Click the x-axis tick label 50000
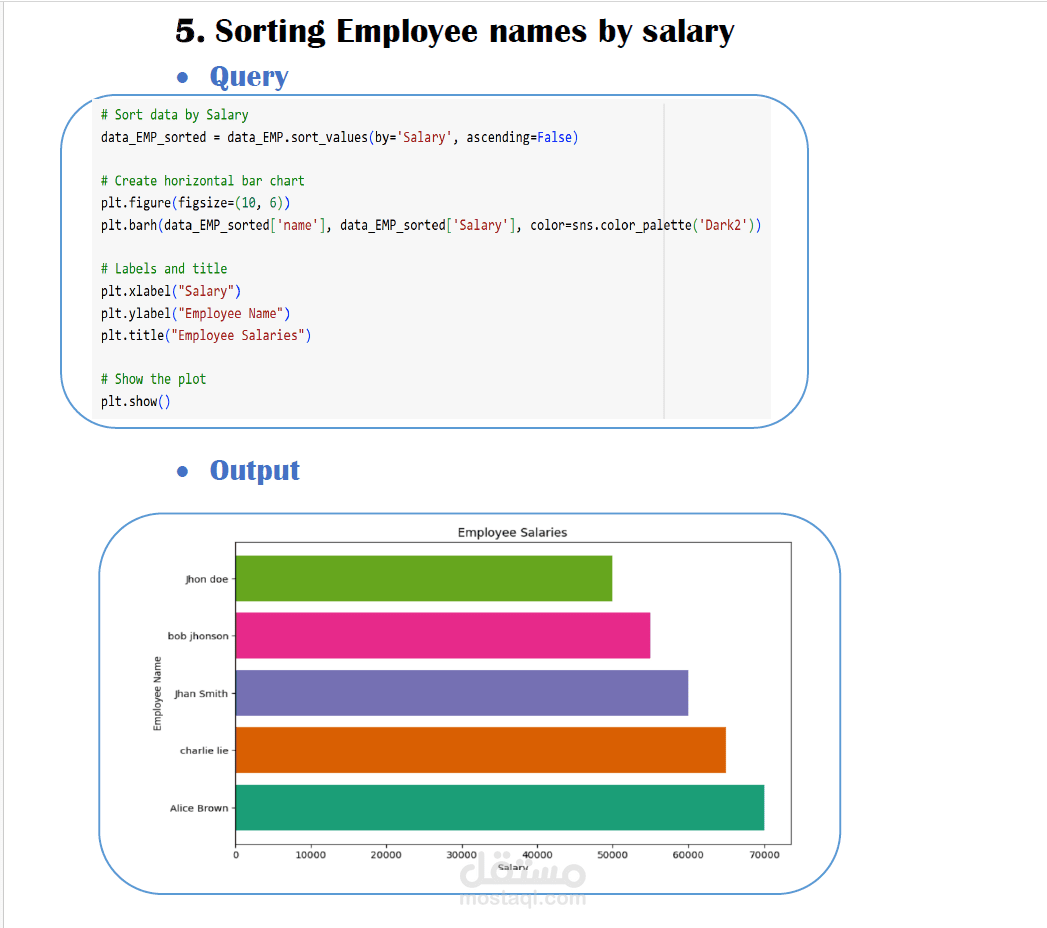This screenshot has width=1047, height=928. [612, 855]
